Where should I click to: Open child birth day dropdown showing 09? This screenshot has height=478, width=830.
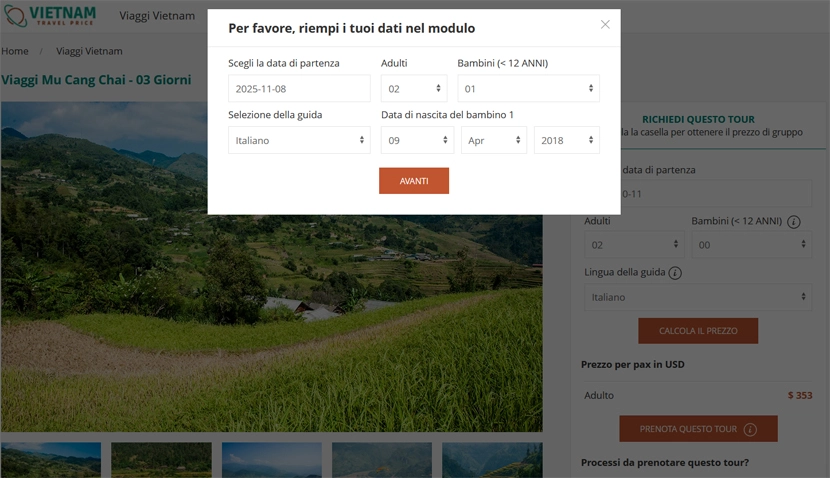[417, 140]
